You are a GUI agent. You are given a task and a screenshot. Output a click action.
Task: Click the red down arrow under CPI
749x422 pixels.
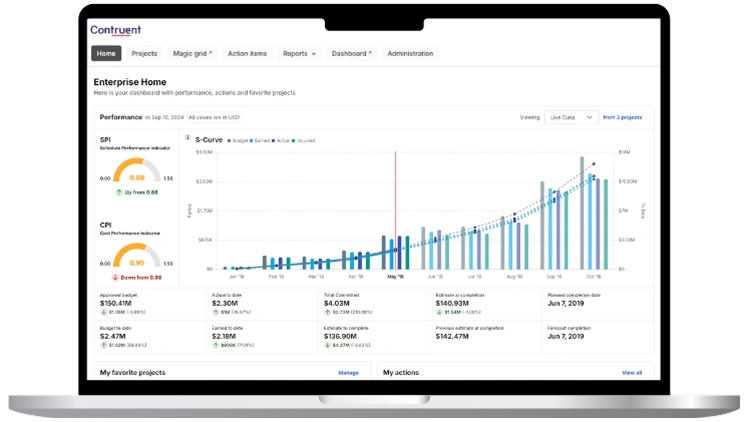pos(118,277)
